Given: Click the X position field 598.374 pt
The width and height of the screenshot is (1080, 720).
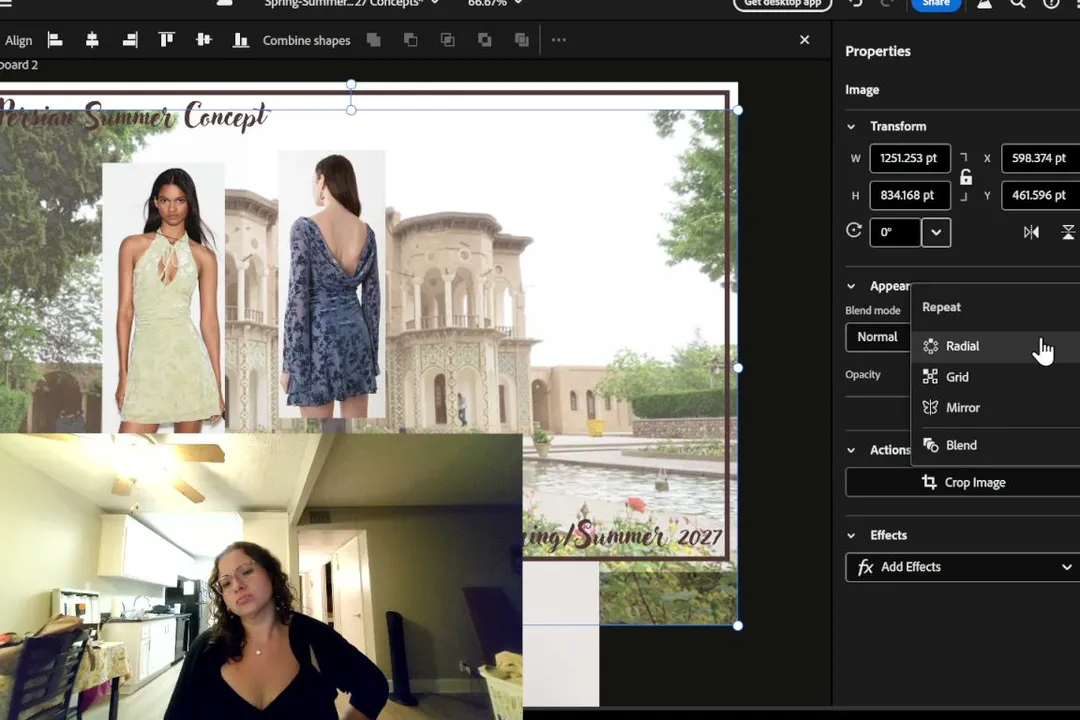Looking at the screenshot, I should [1041, 158].
